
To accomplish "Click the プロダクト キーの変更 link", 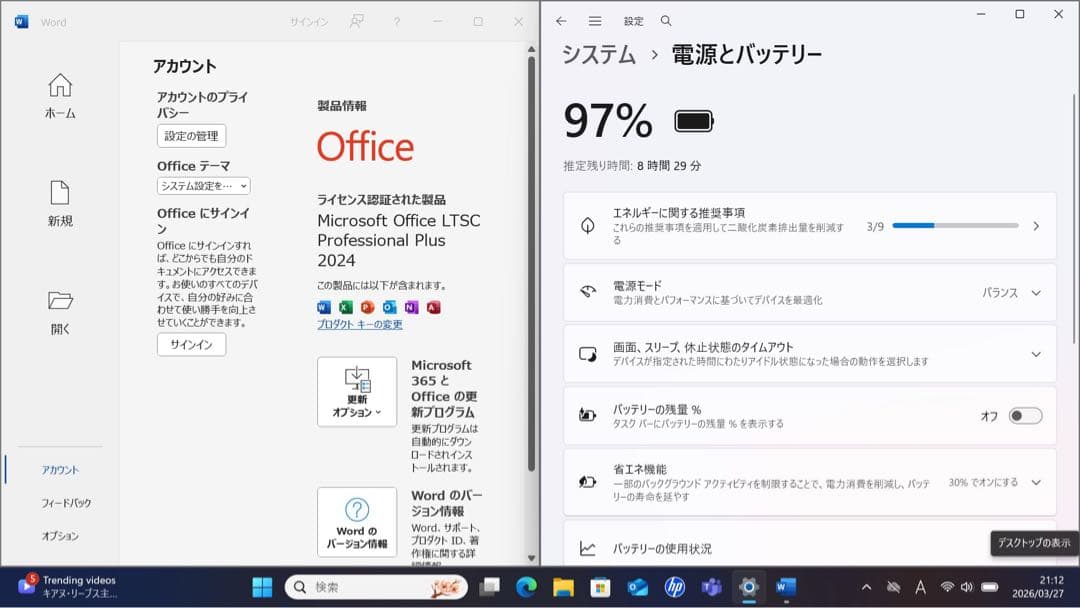I will coord(360,324).
